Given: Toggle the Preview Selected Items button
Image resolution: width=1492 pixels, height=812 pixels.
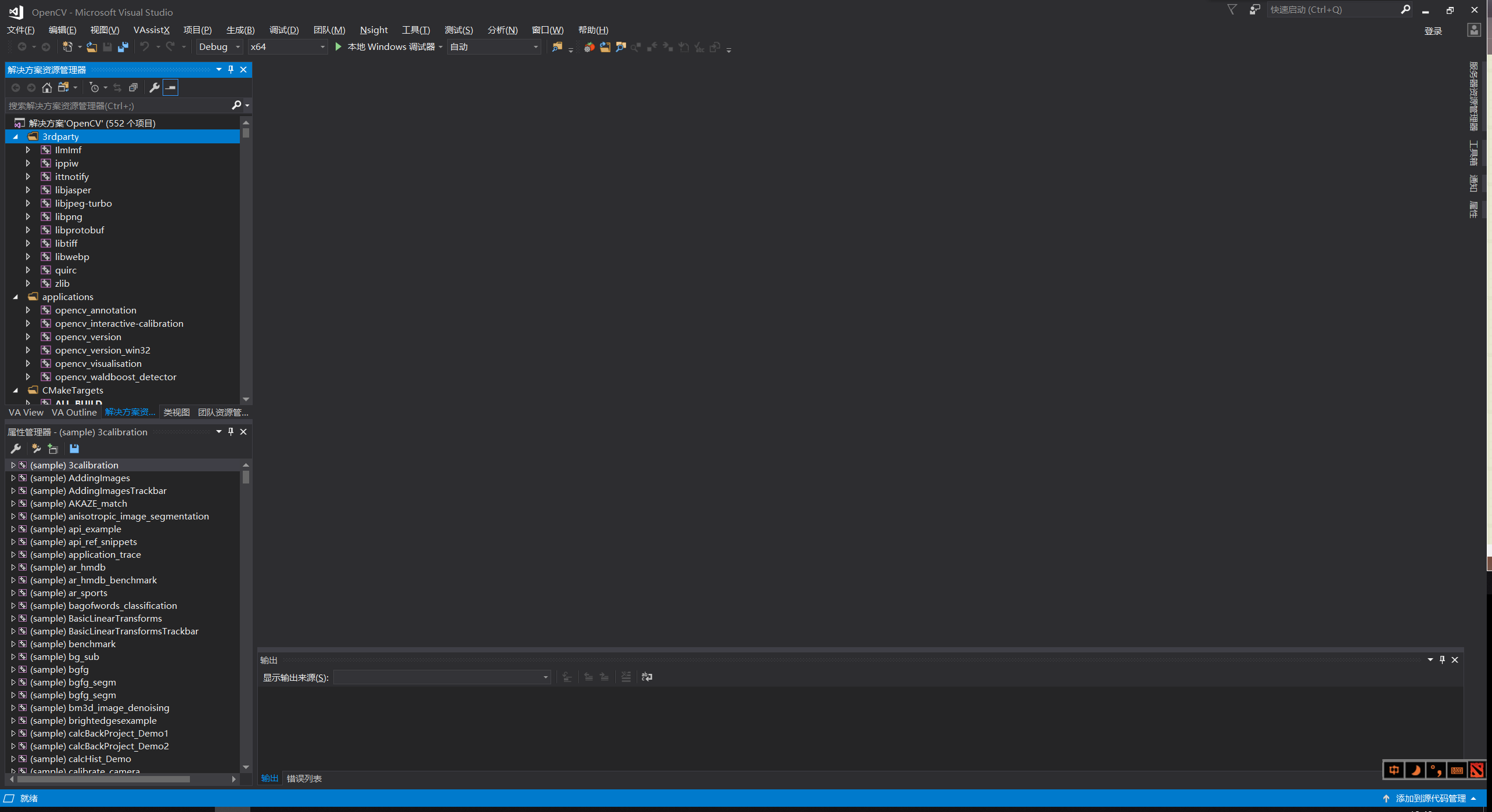Looking at the screenshot, I should click(171, 88).
